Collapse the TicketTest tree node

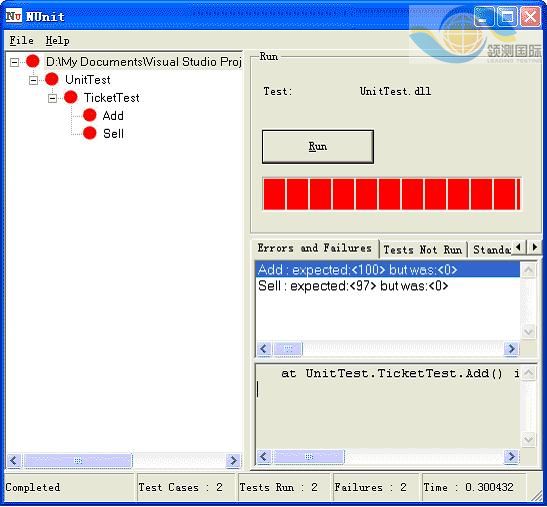pyautogui.click(x=52, y=98)
